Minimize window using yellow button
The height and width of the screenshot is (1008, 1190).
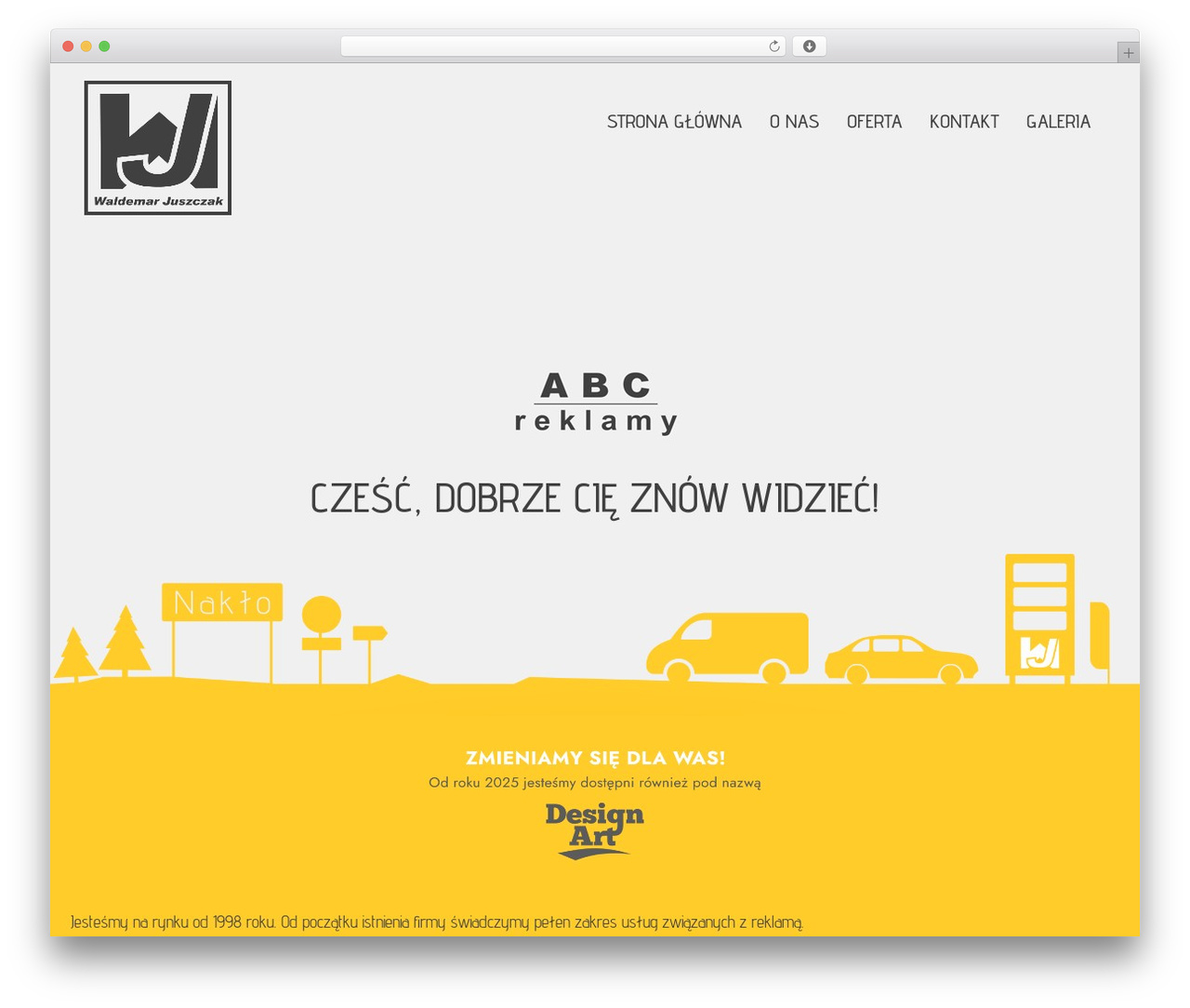tap(86, 46)
